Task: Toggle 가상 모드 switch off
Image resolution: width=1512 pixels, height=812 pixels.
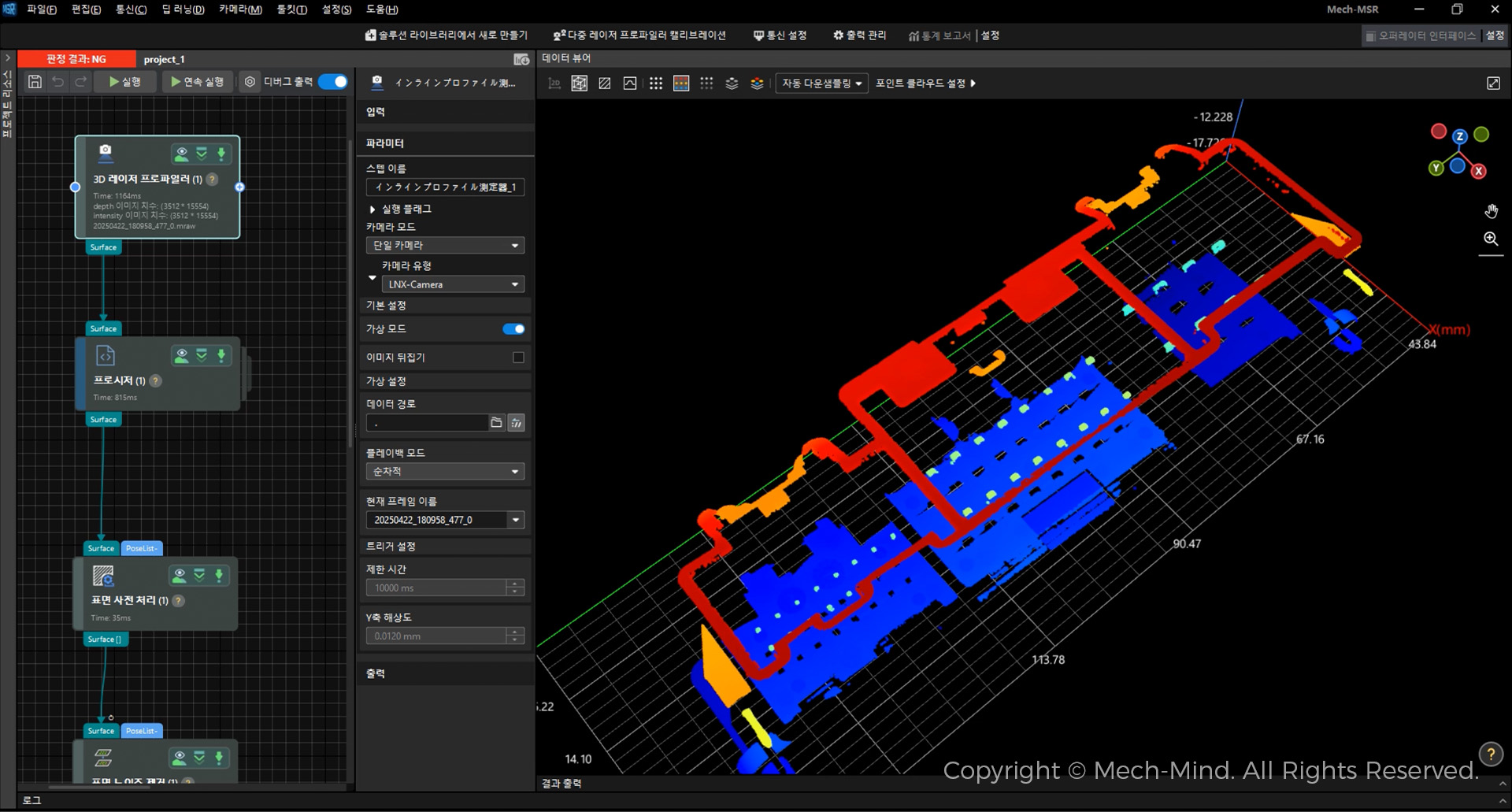Action: 513,329
